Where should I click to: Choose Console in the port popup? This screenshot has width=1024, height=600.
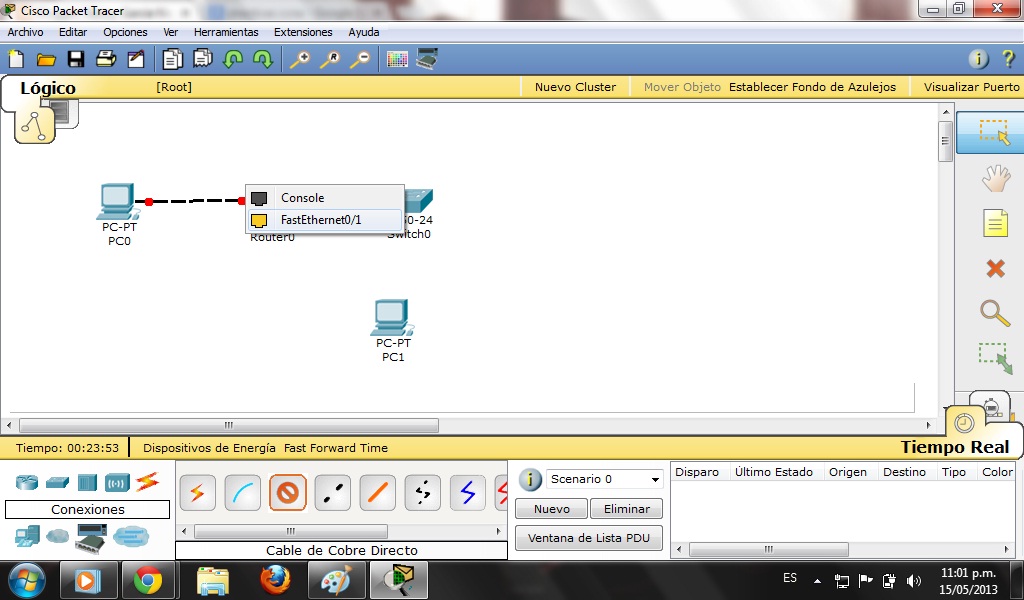[325, 198]
